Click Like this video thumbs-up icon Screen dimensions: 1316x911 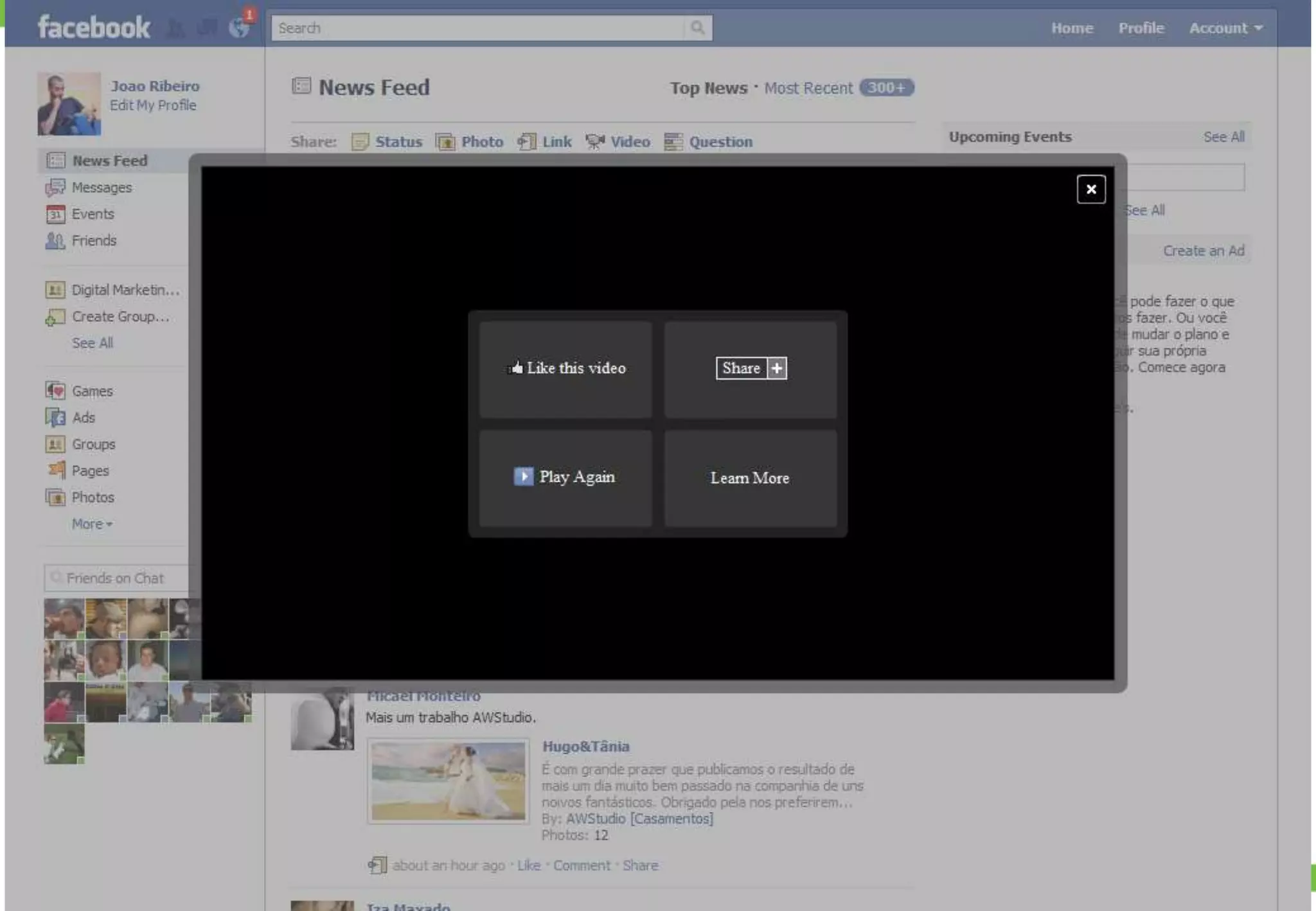click(515, 368)
